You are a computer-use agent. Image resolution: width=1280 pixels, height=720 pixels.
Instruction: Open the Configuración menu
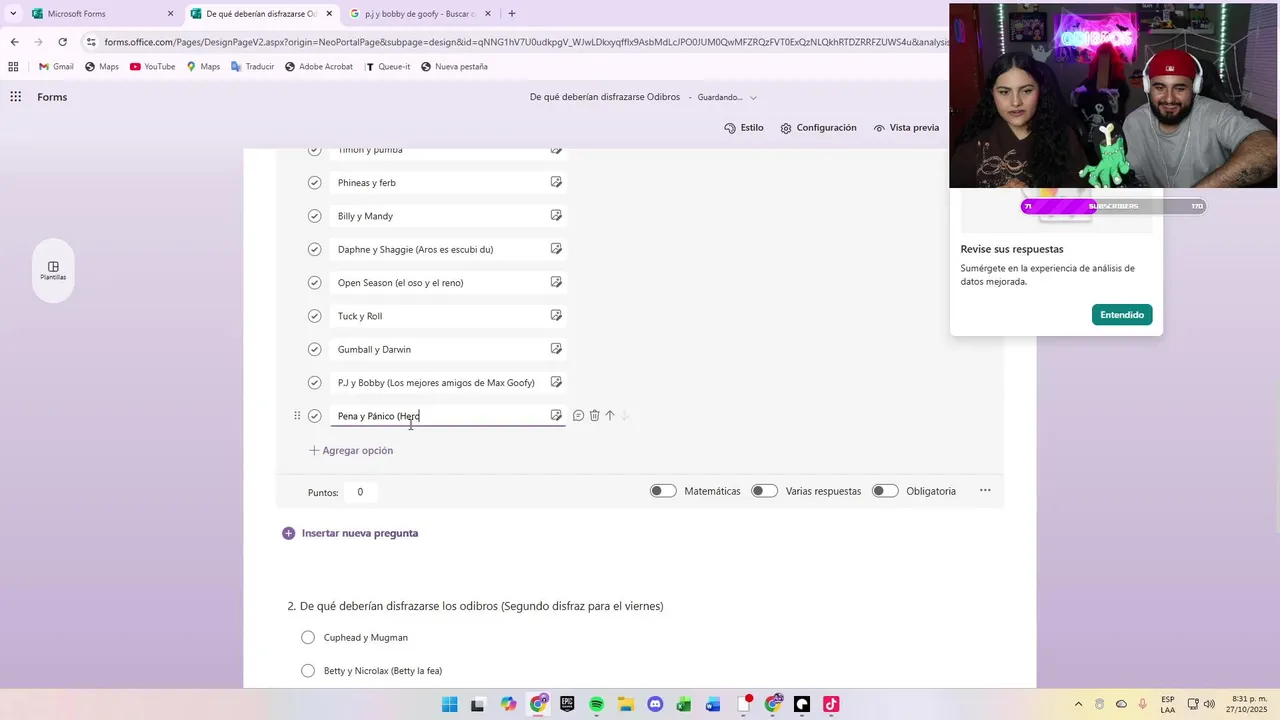(x=819, y=128)
